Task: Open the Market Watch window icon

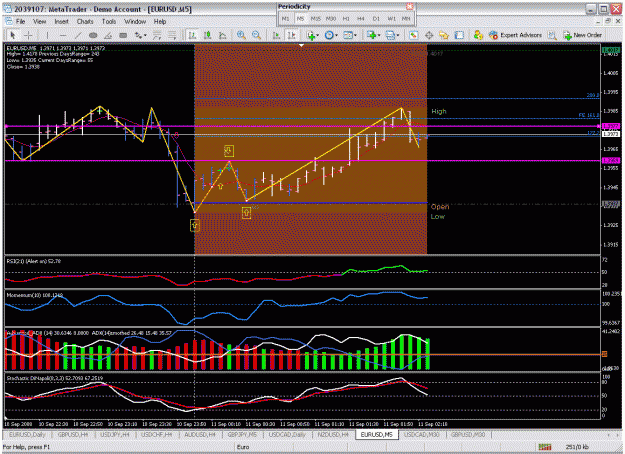Action: tap(414, 35)
